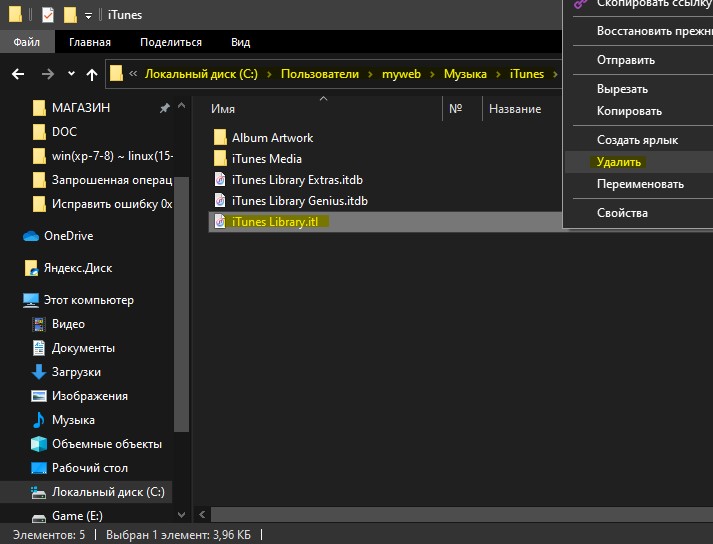Screen dimensions: 713x544
Task: Click Локальный диск (C:) in address bar
Action: 201,74
